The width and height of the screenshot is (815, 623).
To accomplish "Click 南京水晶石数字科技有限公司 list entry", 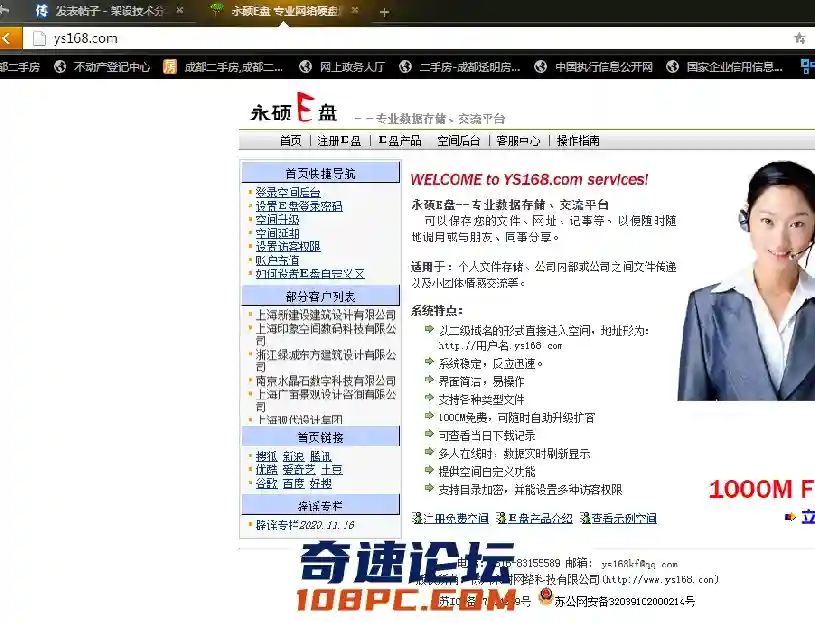I will (x=325, y=381).
